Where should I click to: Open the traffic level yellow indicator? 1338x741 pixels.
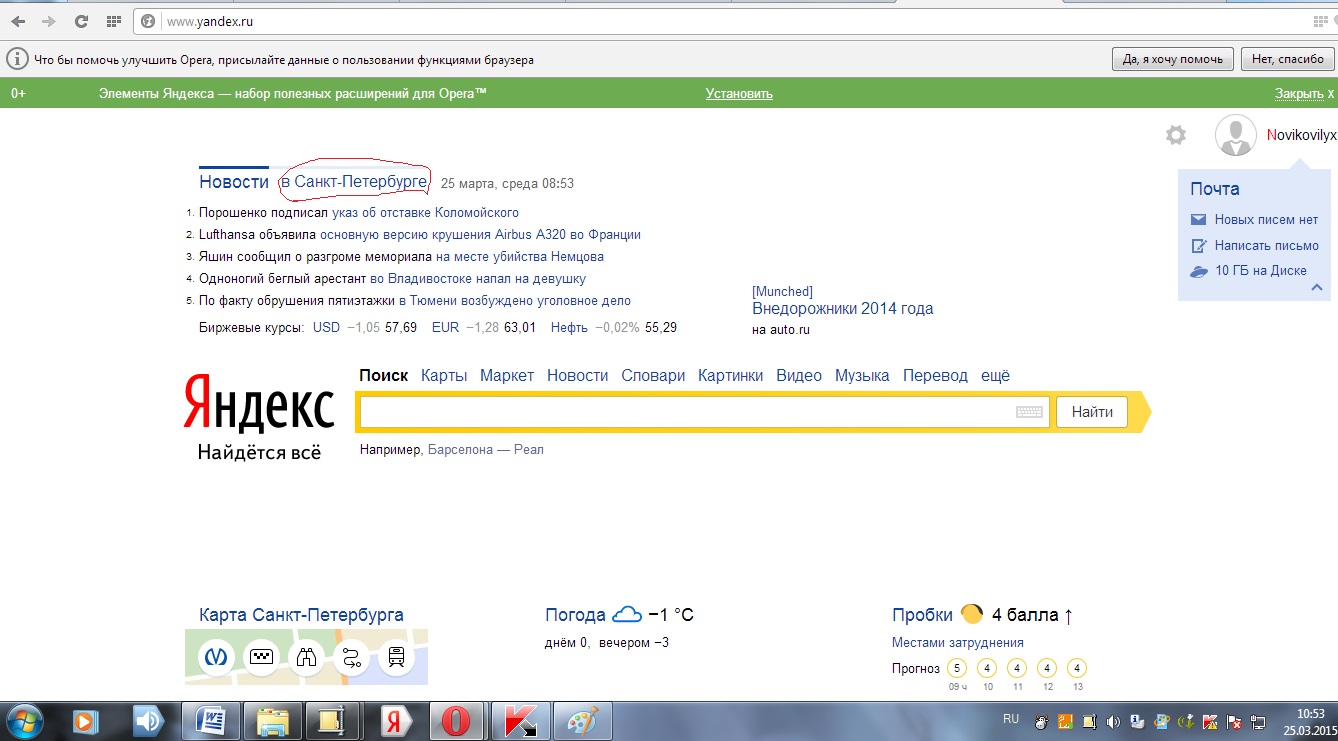[971, 614]
